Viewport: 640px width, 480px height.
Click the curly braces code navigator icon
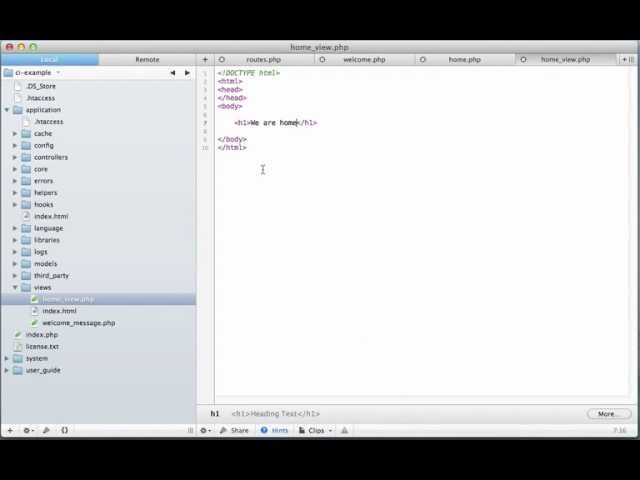[x=64, y=430]
